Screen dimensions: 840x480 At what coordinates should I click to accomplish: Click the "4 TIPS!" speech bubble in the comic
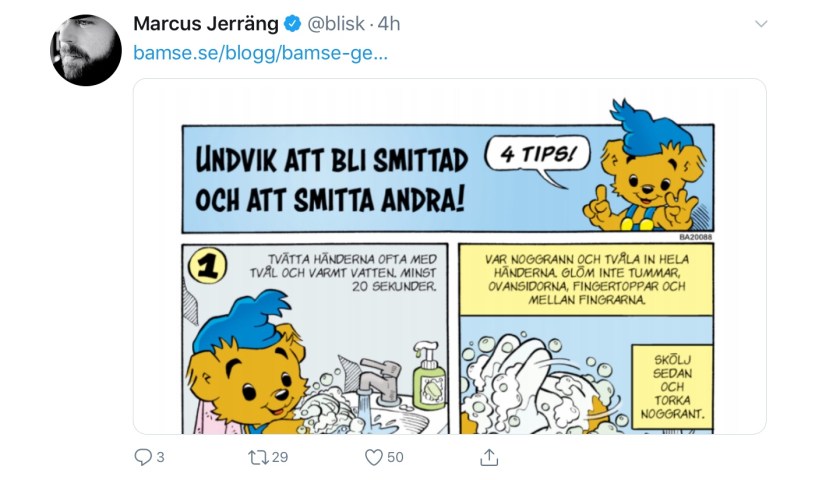coord(537,157)
